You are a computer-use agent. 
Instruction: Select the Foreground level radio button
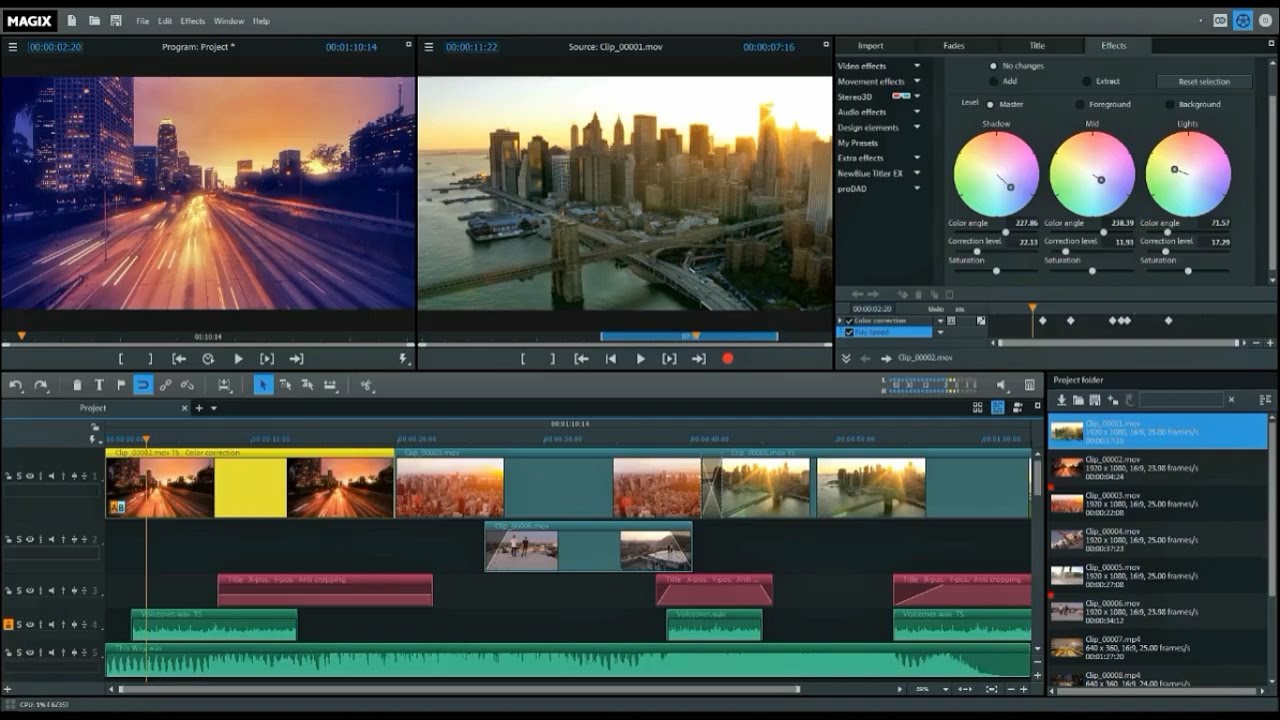point(1080,104)
